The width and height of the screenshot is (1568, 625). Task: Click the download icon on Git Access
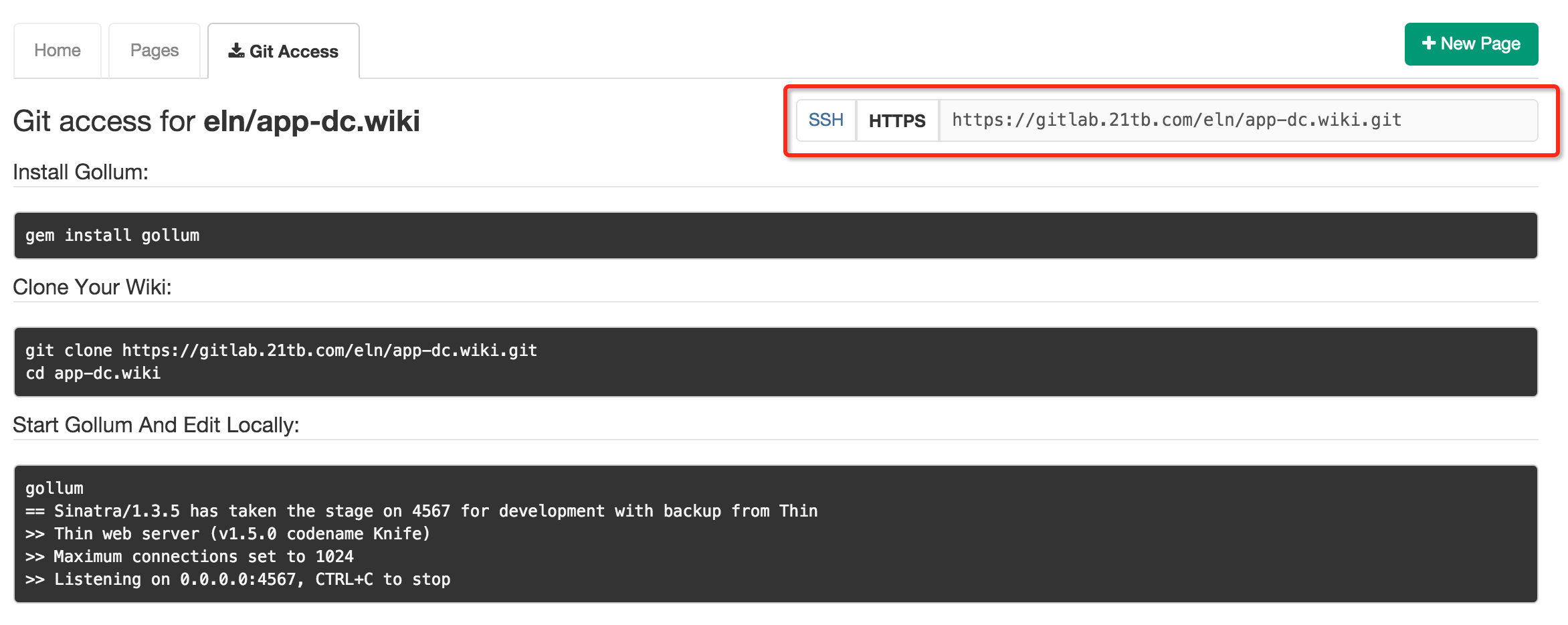pyautogui.click(x=236, y=51)
